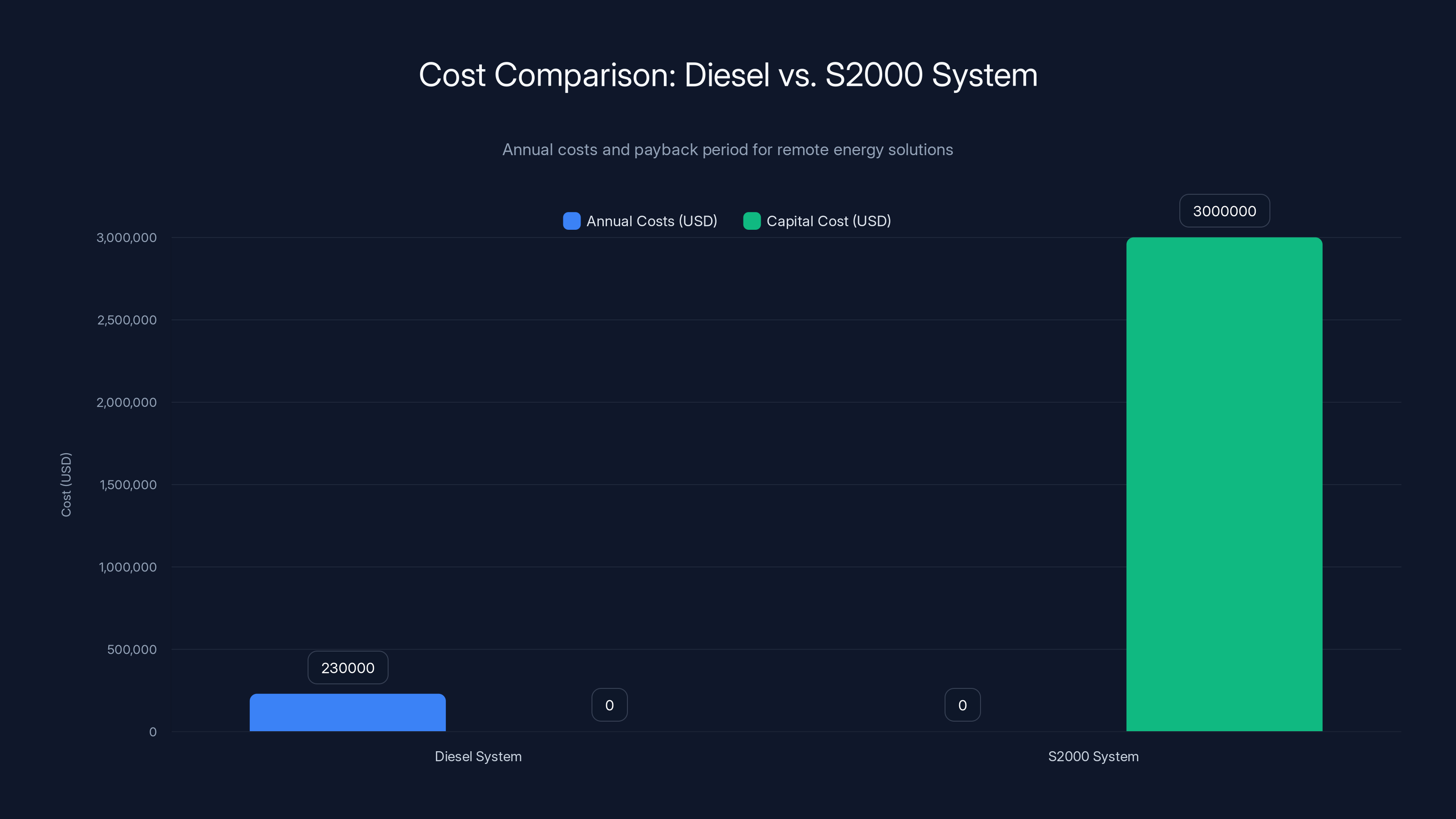1456x819 pixels.
Task: Expand the Diesel System category grouping
Action: click(x=478, y=756)
